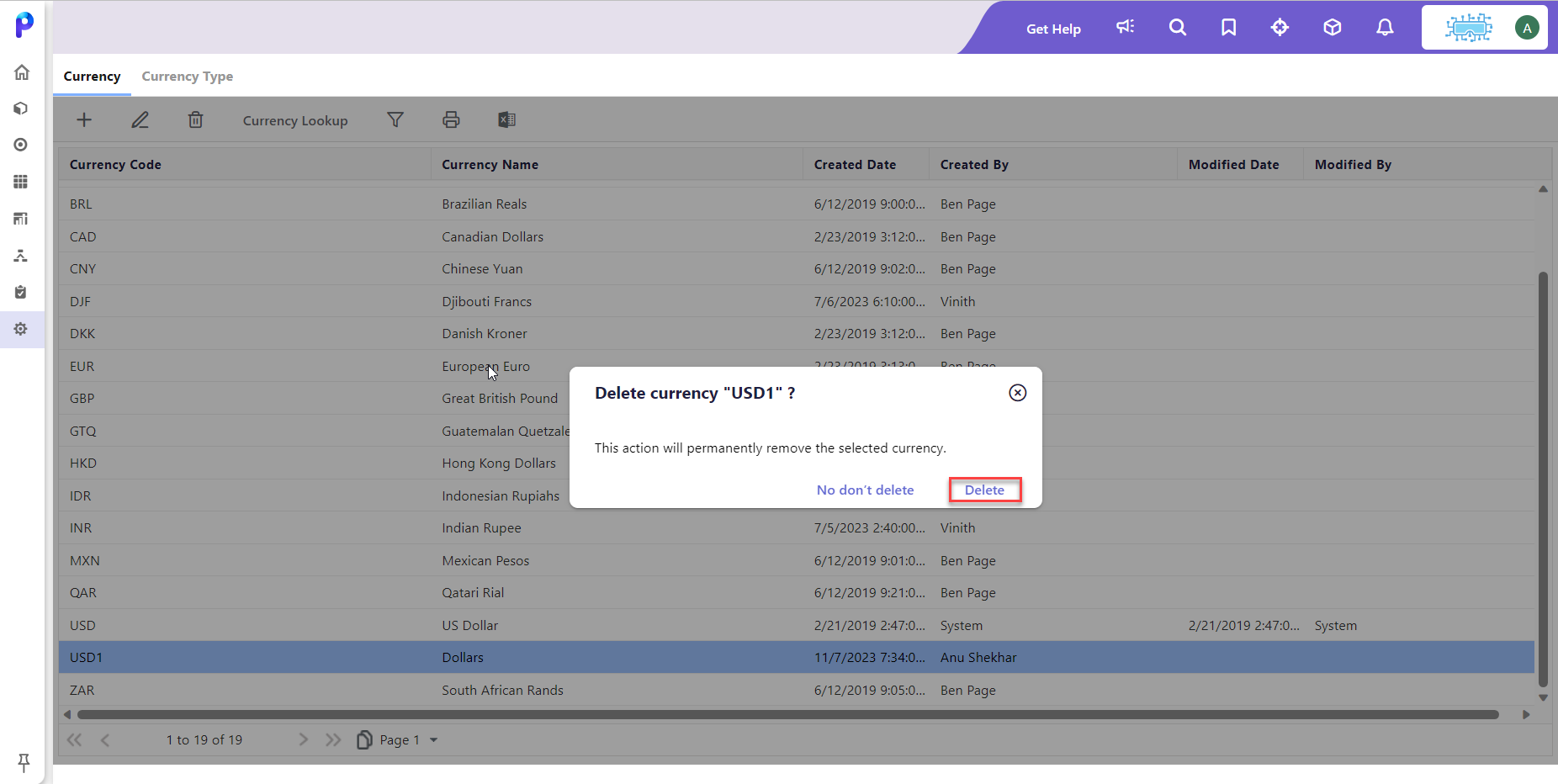Sort by Currency Code column header

pyautogui.click(x=245, y=164)
